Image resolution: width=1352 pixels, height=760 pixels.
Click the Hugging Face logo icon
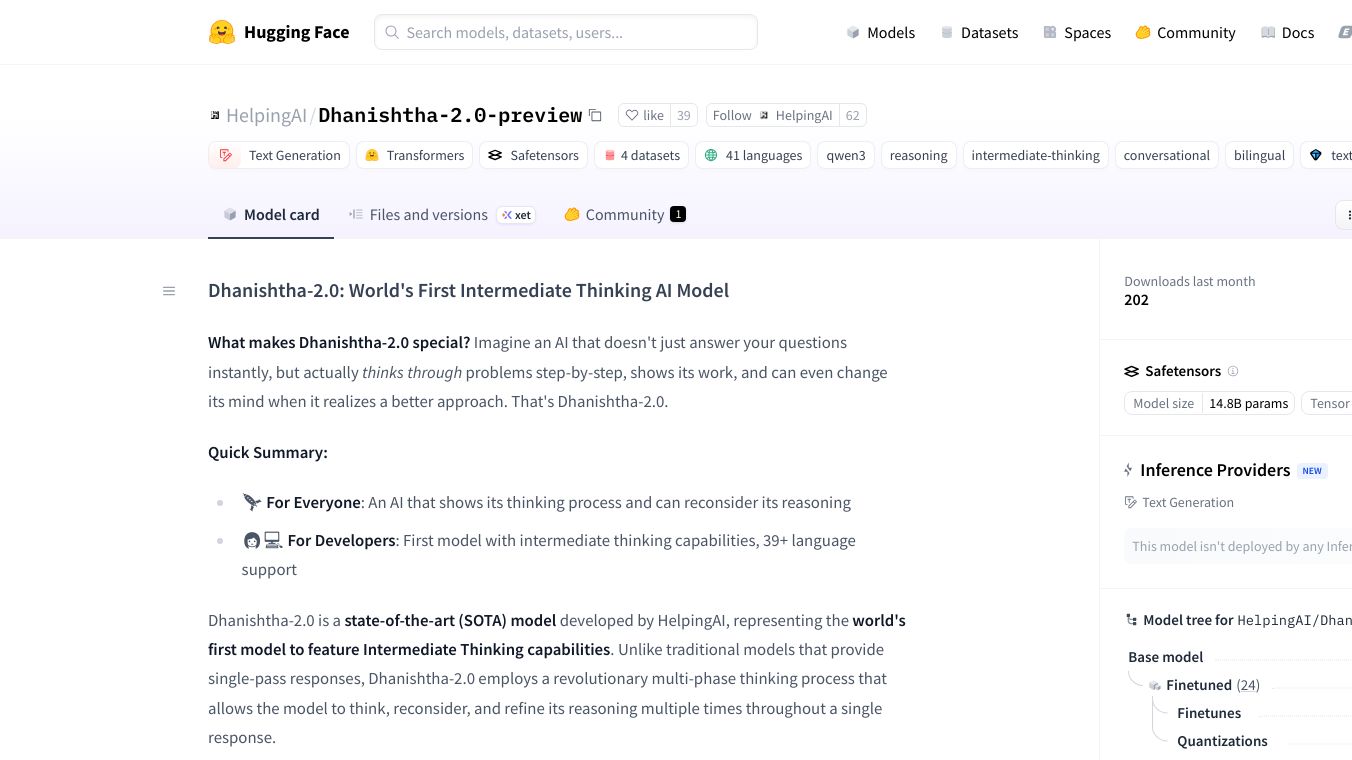coord(222,32)
